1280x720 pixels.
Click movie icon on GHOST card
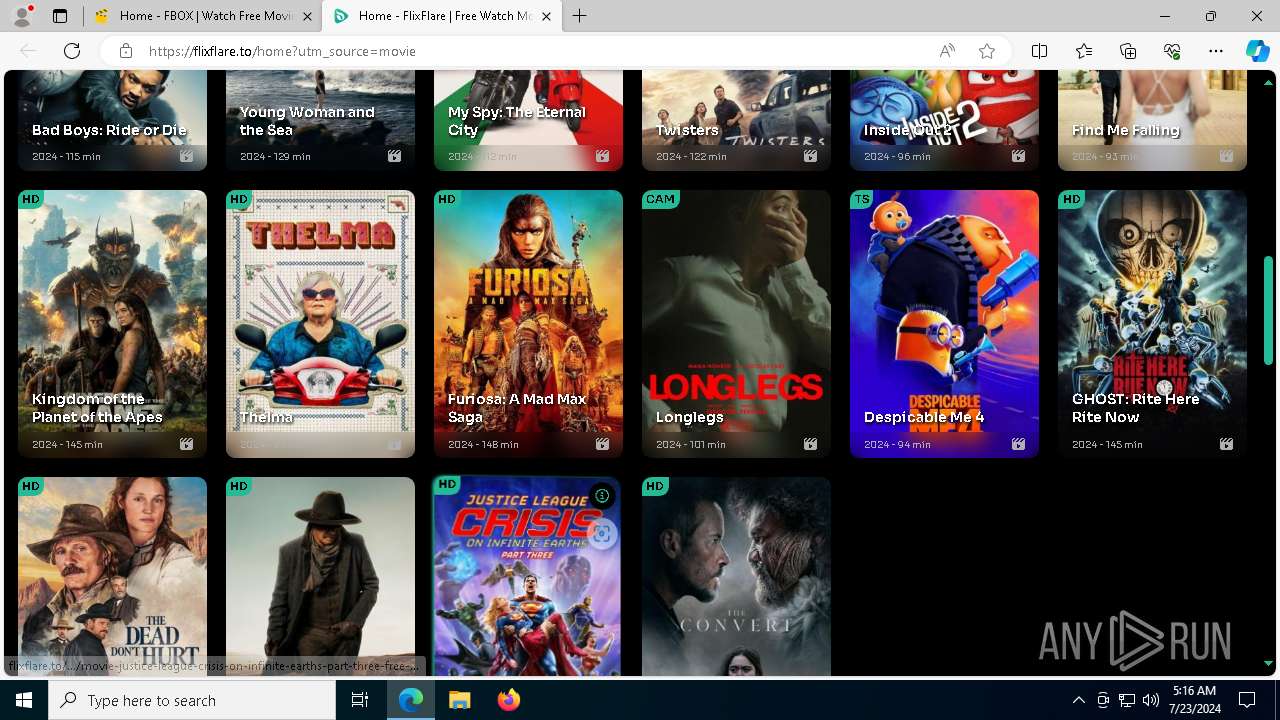tap(1226, 444)
